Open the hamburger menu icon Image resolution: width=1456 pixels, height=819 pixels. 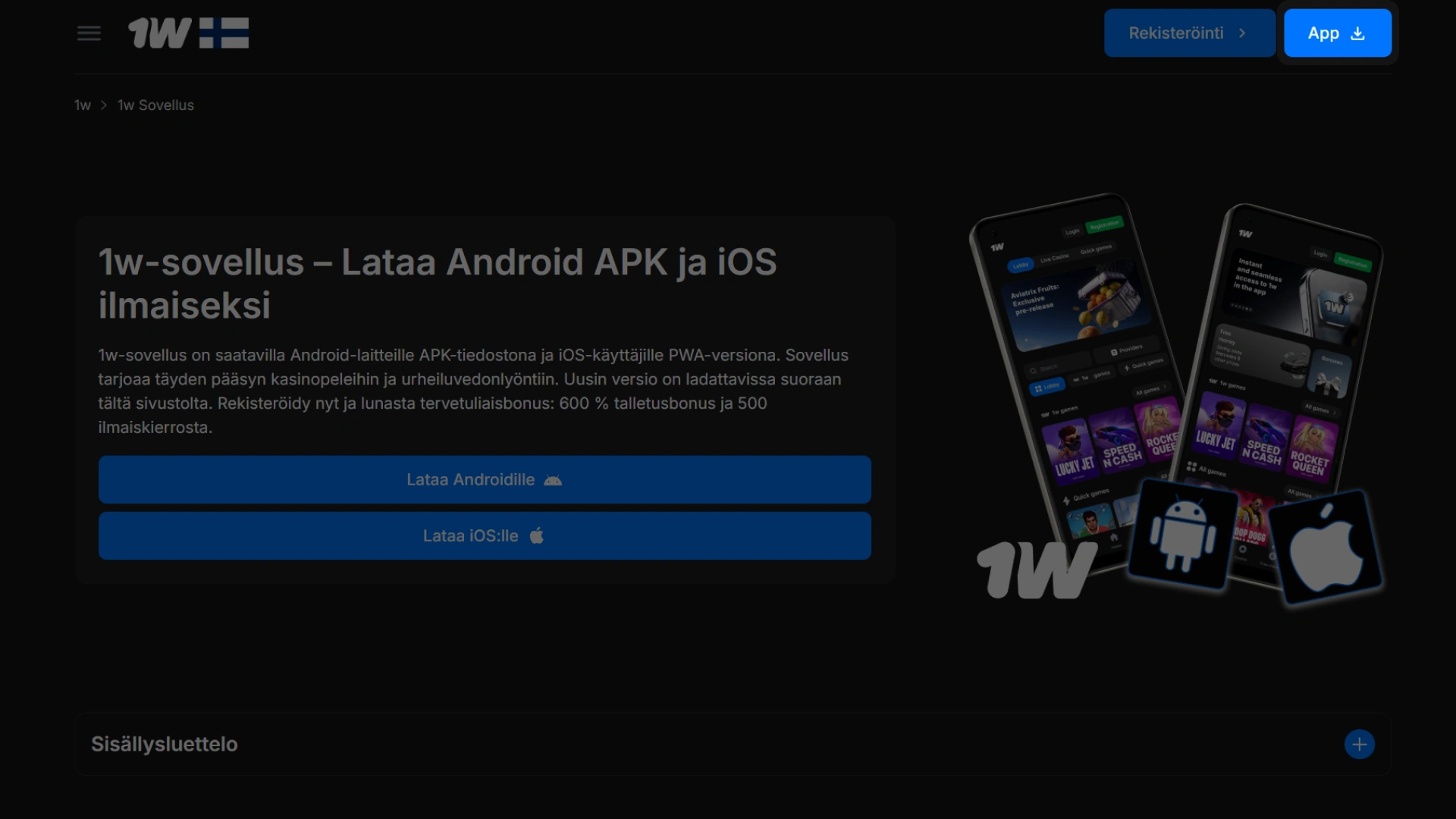click(x=89, y=33)
